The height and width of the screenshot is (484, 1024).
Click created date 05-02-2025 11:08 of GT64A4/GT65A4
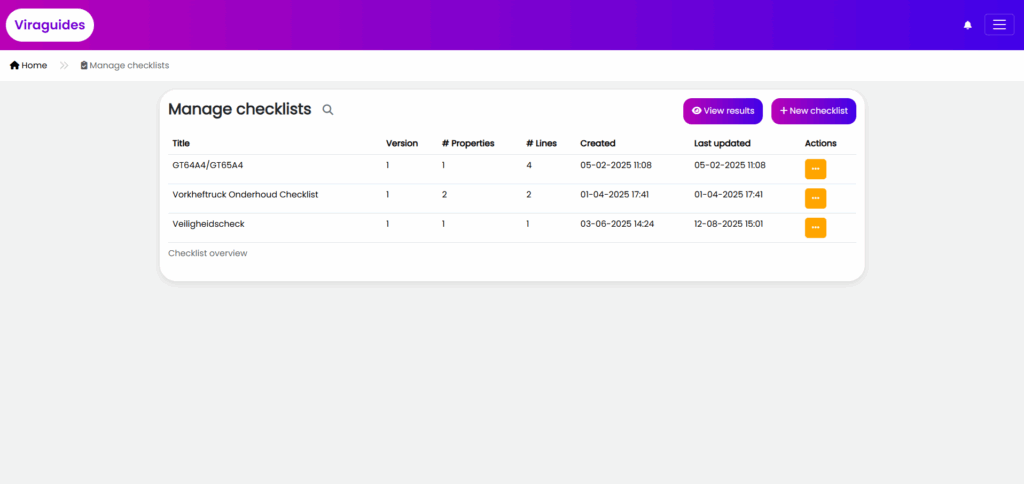click(616, 165)
